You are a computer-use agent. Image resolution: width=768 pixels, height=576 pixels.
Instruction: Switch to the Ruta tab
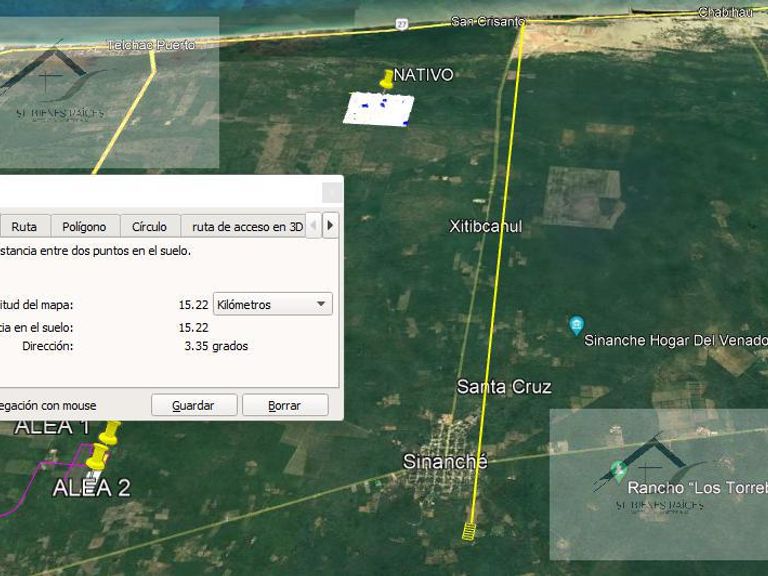[24, 227]
